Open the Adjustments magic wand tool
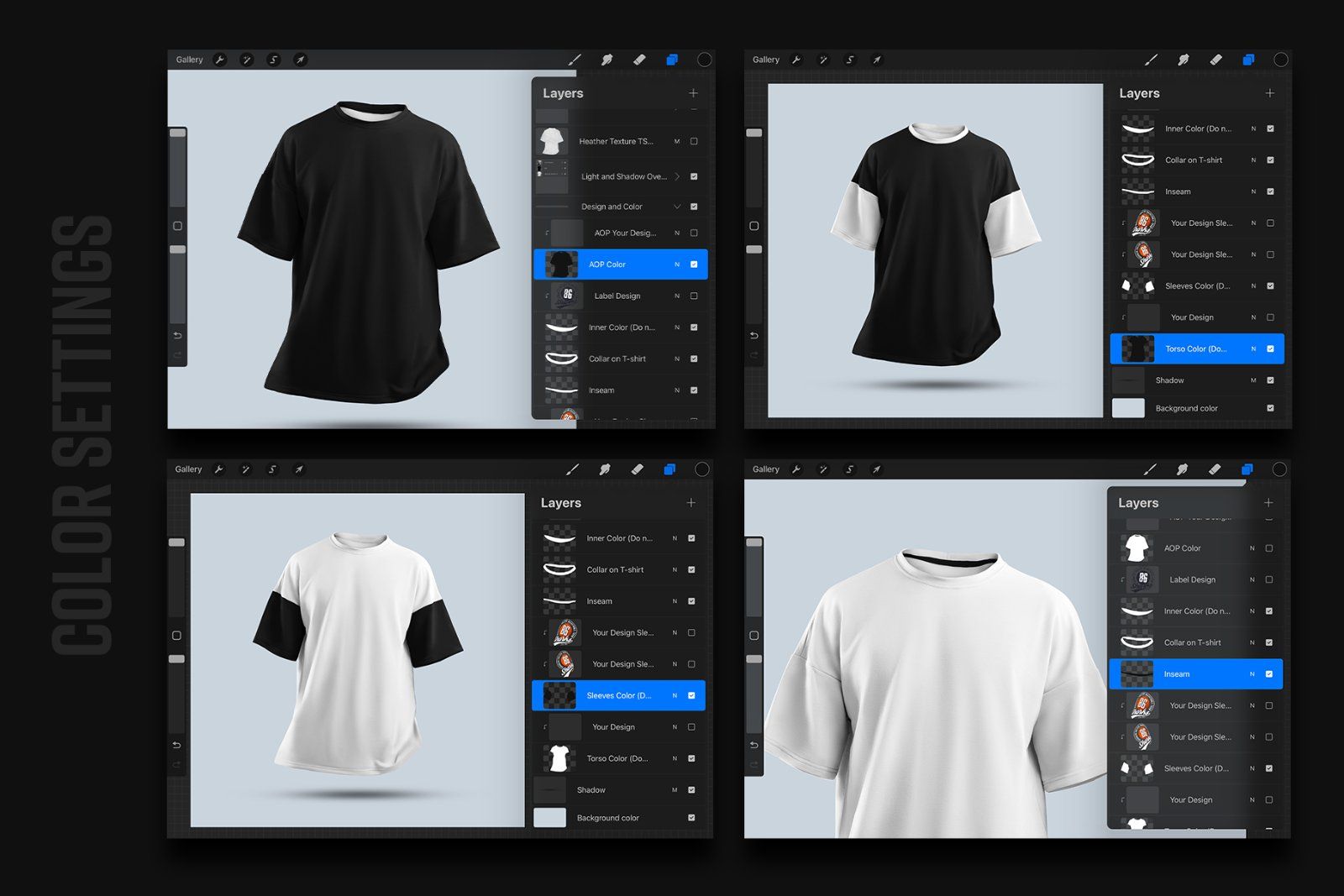Image resolution: width=1344 pixels, height=896 pixels. point(247,59)
